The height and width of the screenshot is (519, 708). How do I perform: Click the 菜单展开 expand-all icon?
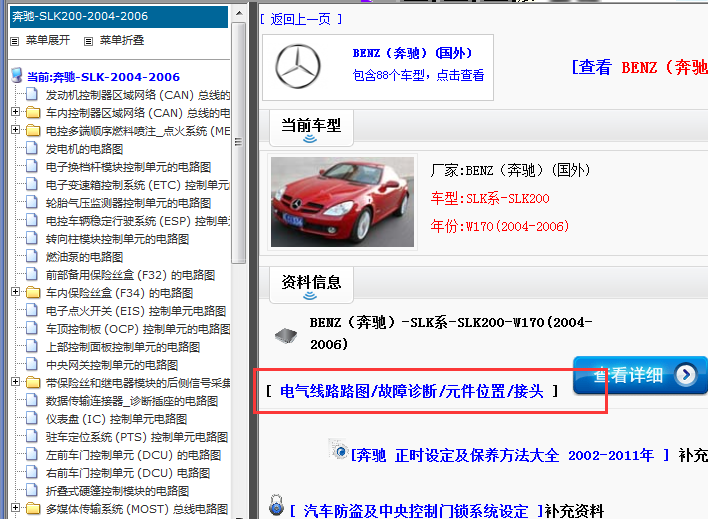pyautogui.click(x=15, y=42)
